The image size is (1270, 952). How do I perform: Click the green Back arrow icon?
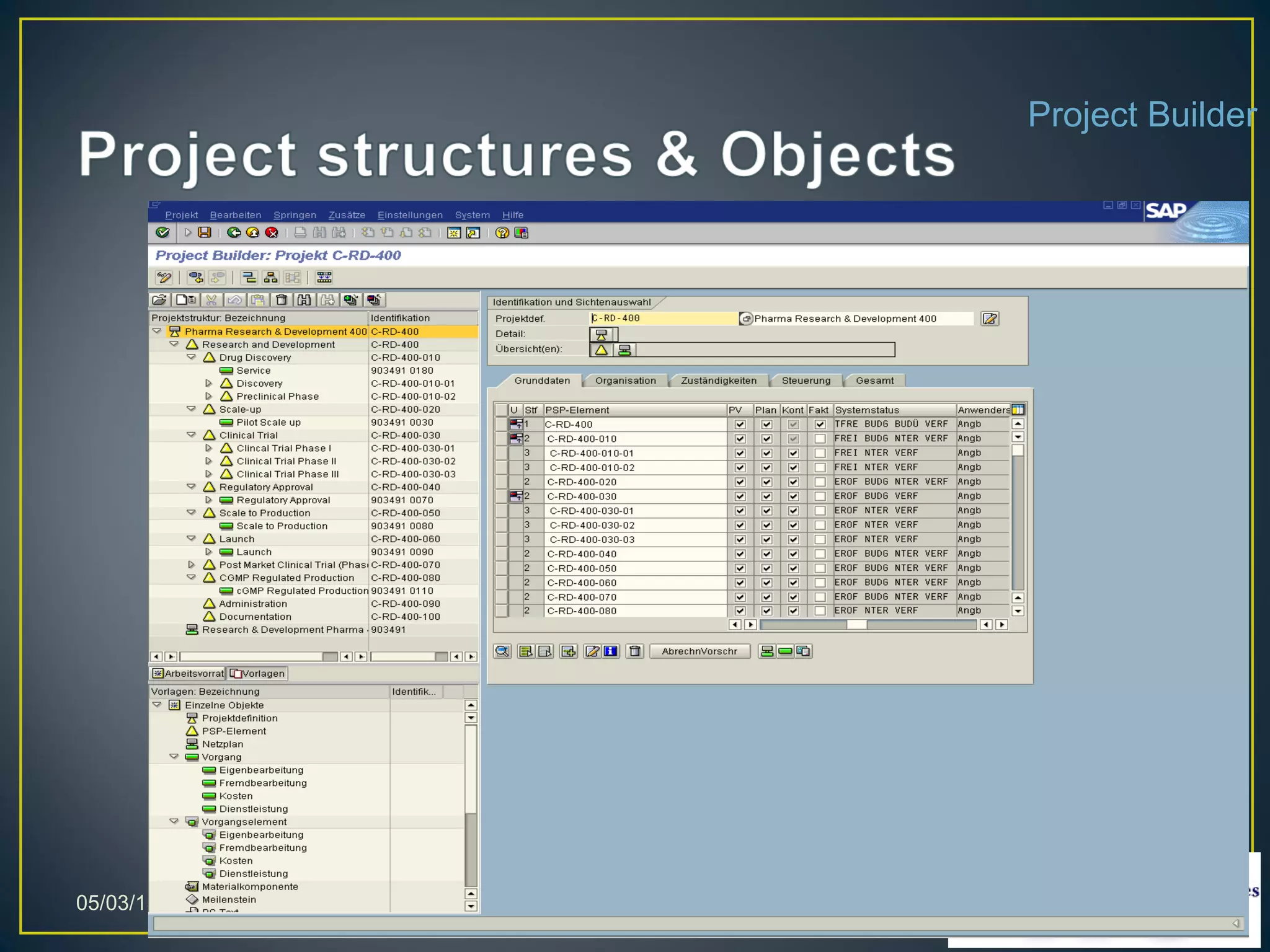[x=234, y=232]
